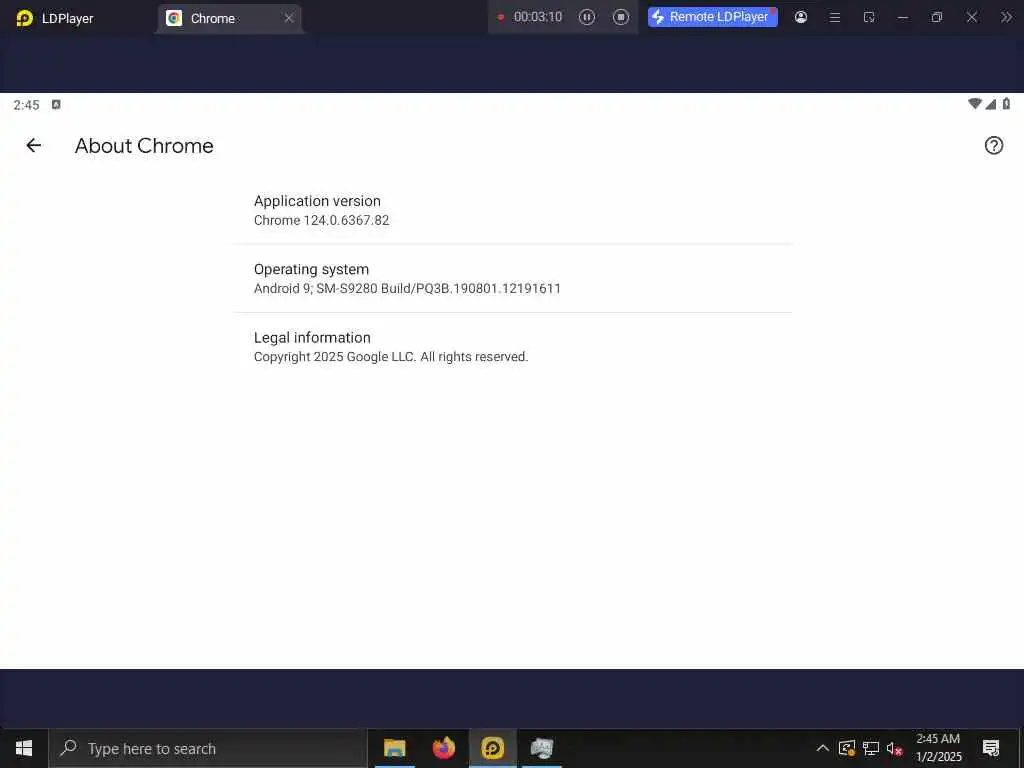Click the Copyright 2025 Google LLC text
The height and width of the screenshot is (768, 1024).
click(391, 357)
